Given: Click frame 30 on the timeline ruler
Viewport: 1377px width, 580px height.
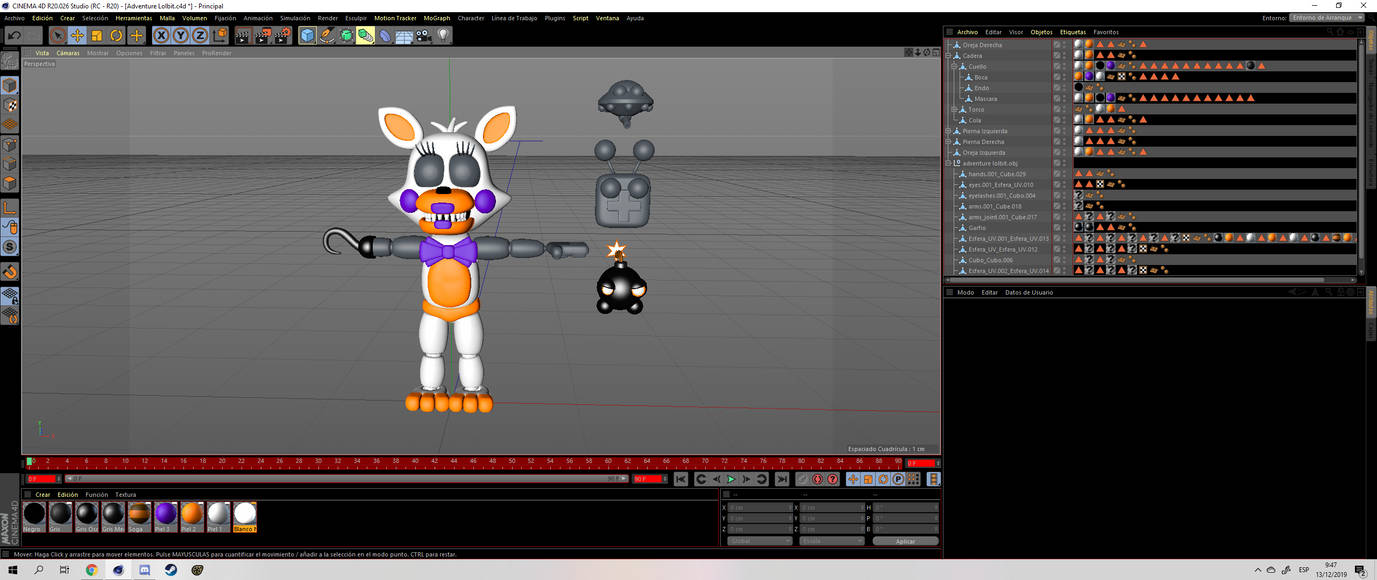Looking at the screenshot, I should [319, 462].
